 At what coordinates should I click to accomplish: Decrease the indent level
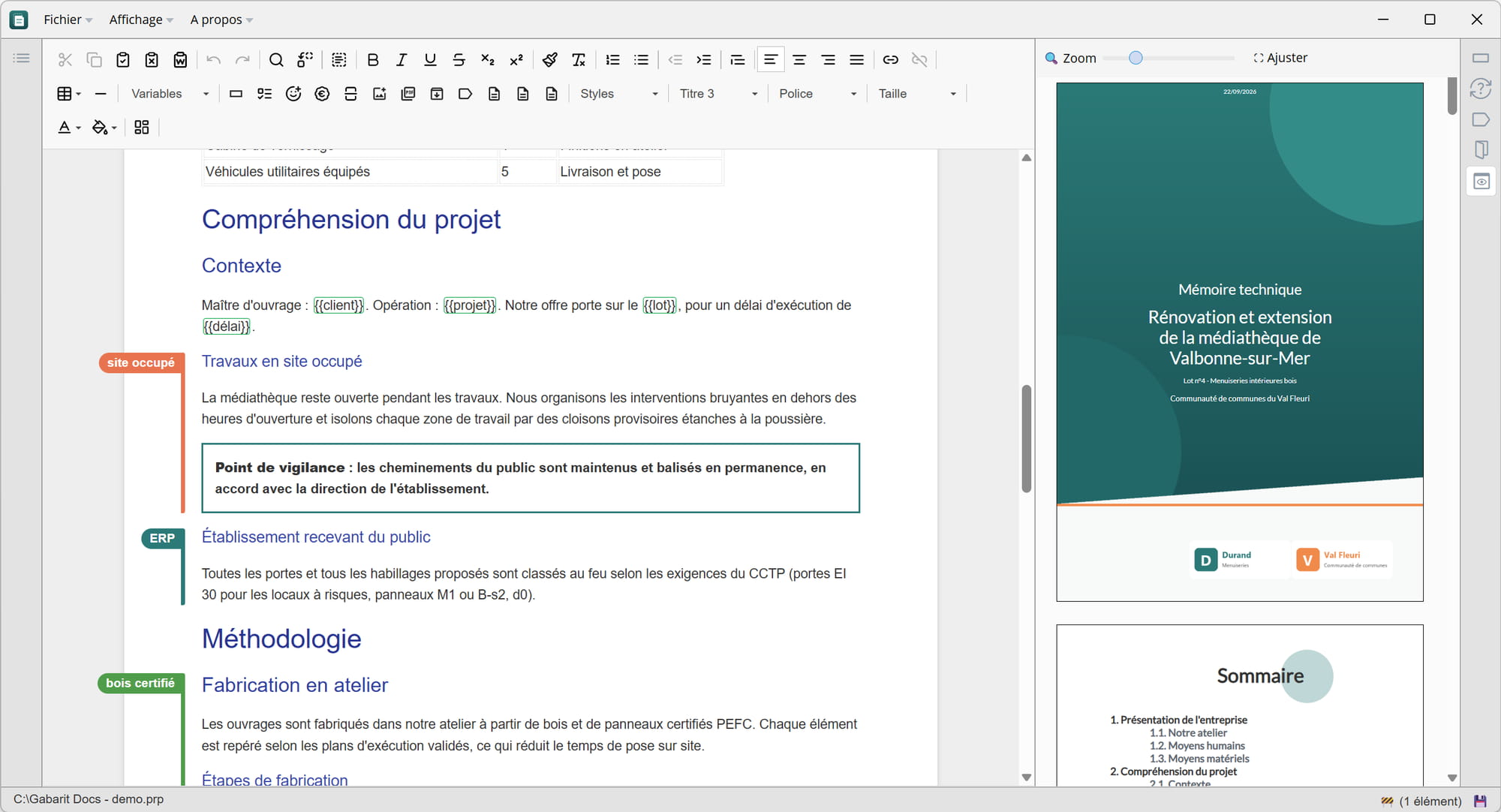675,60
